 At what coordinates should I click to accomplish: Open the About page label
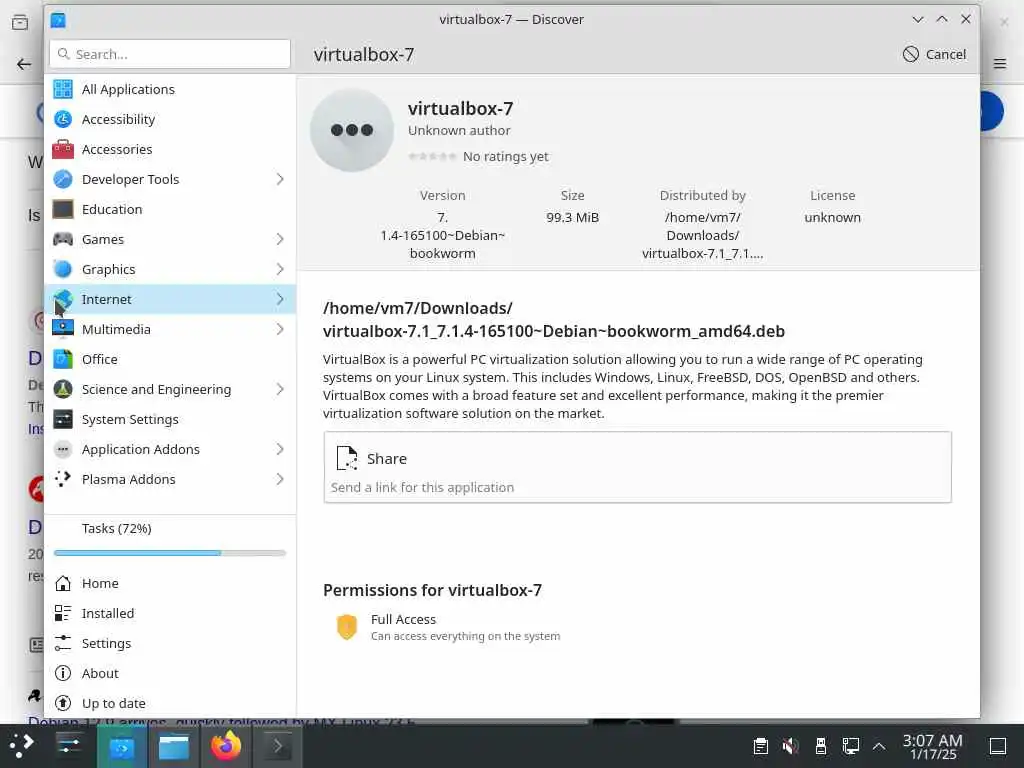click(100, 673)
